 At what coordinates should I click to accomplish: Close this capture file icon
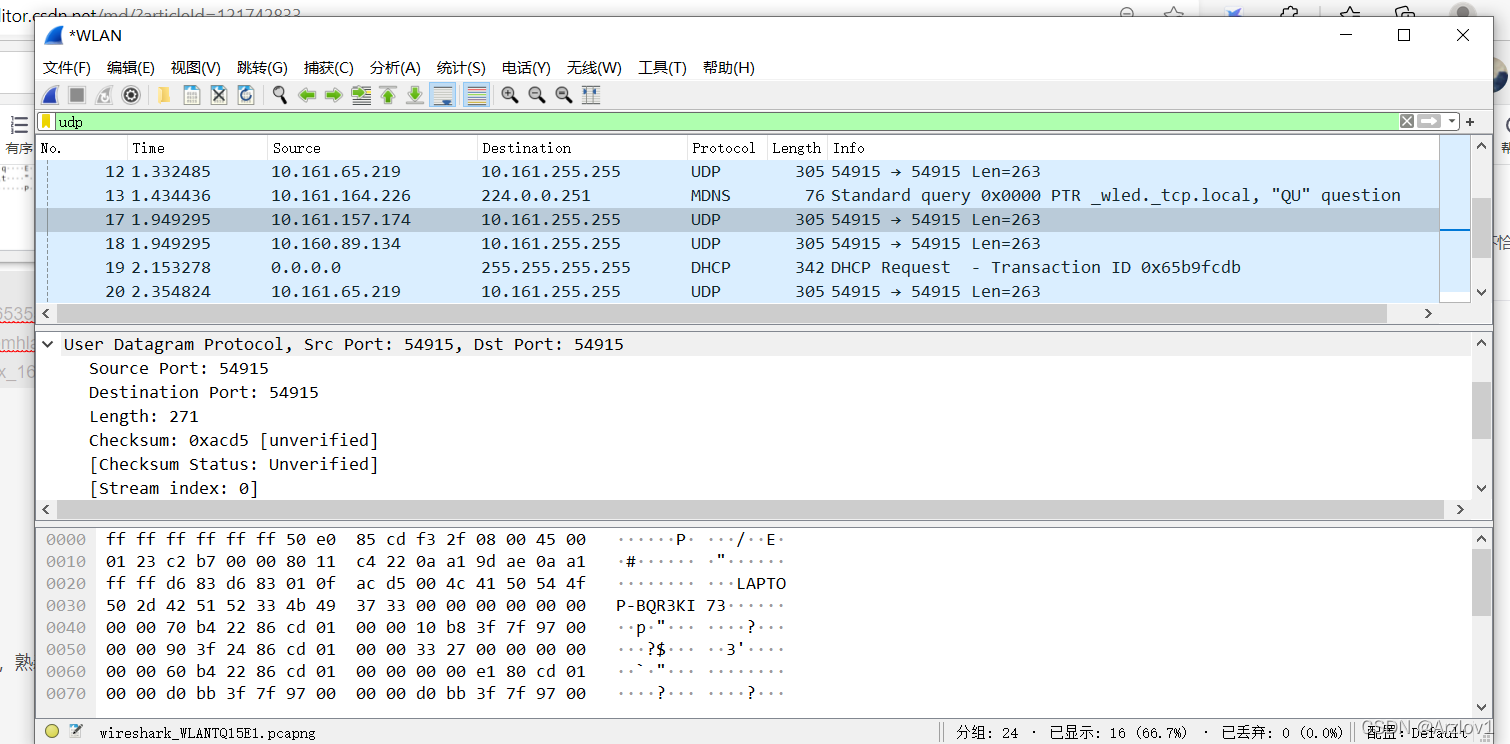coord(219,95)
